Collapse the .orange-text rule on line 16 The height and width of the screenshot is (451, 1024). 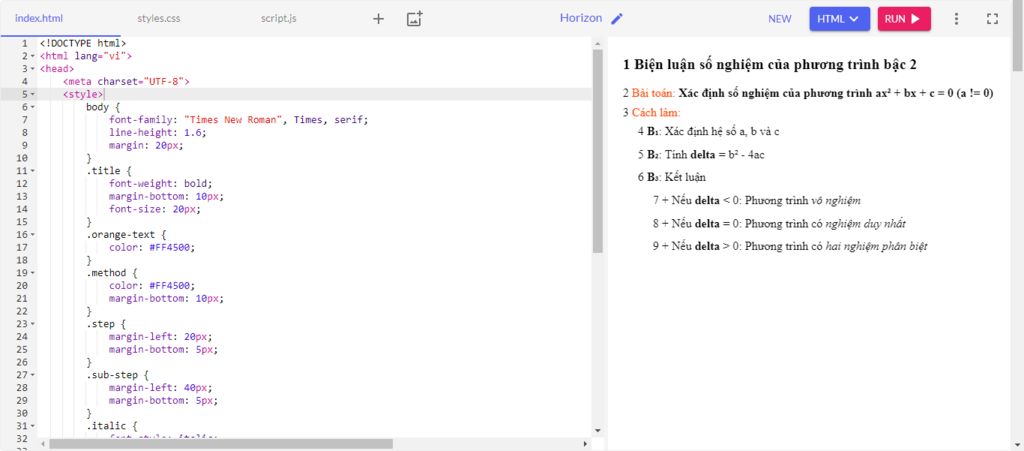click(x=33, y=234)
